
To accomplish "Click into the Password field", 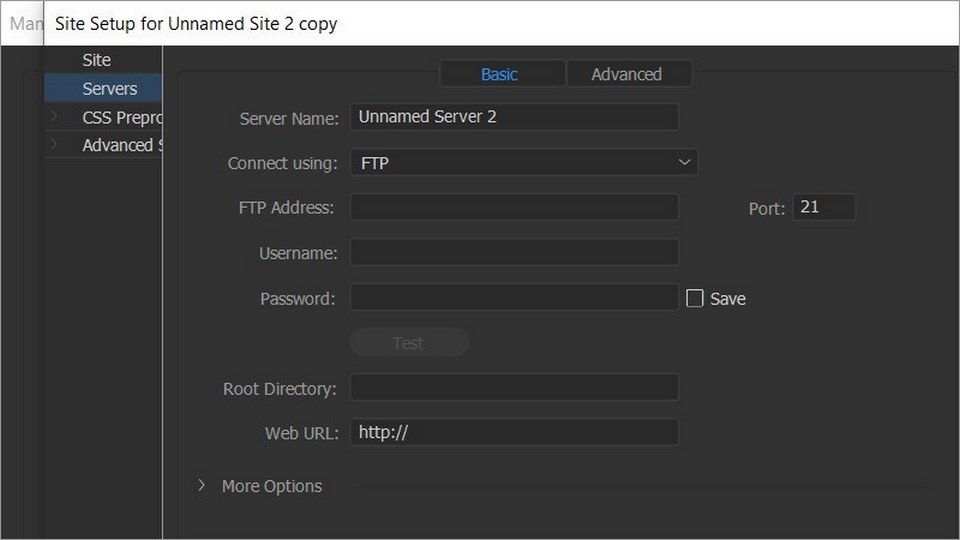I will [x=514, y=298].
